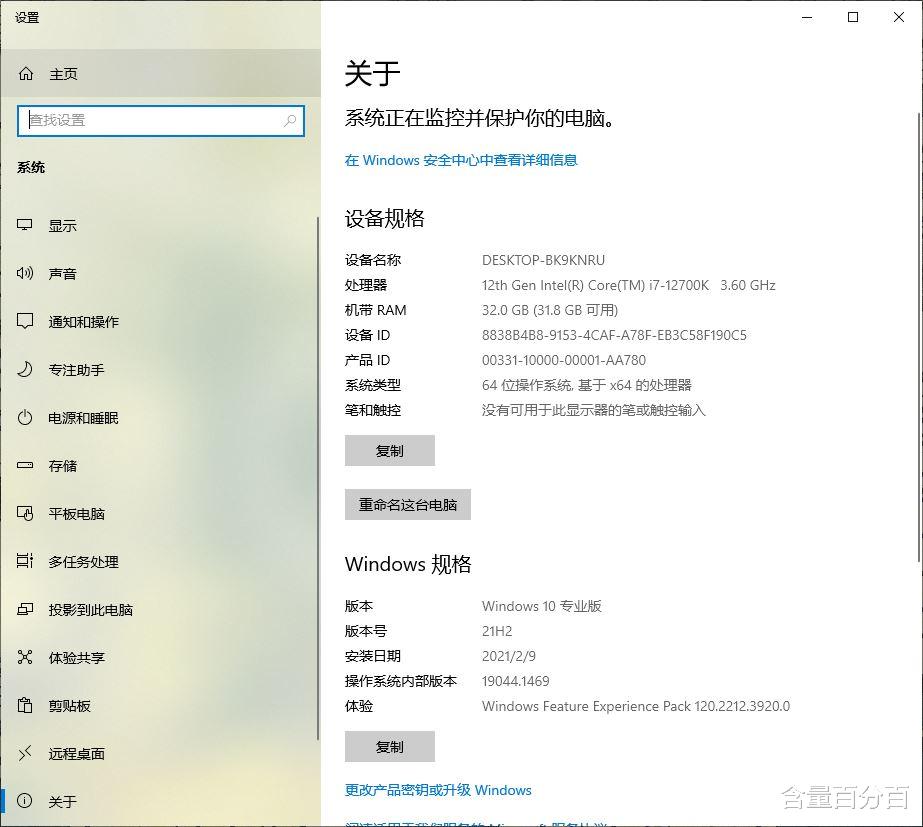Select the 远程桌面 remote desktop icon
This screenshot has height=827, width=923.
click(24, 754)
